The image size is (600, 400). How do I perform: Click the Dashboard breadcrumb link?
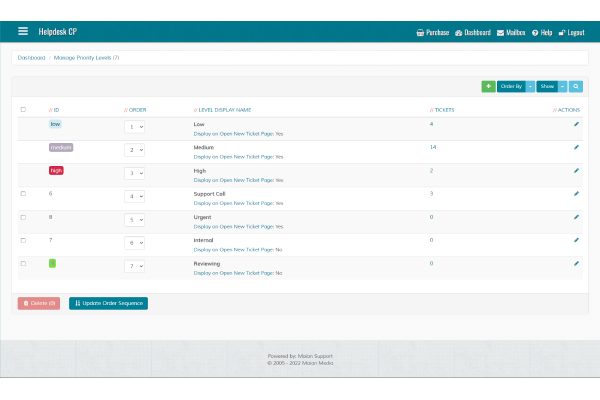[31, 58]
